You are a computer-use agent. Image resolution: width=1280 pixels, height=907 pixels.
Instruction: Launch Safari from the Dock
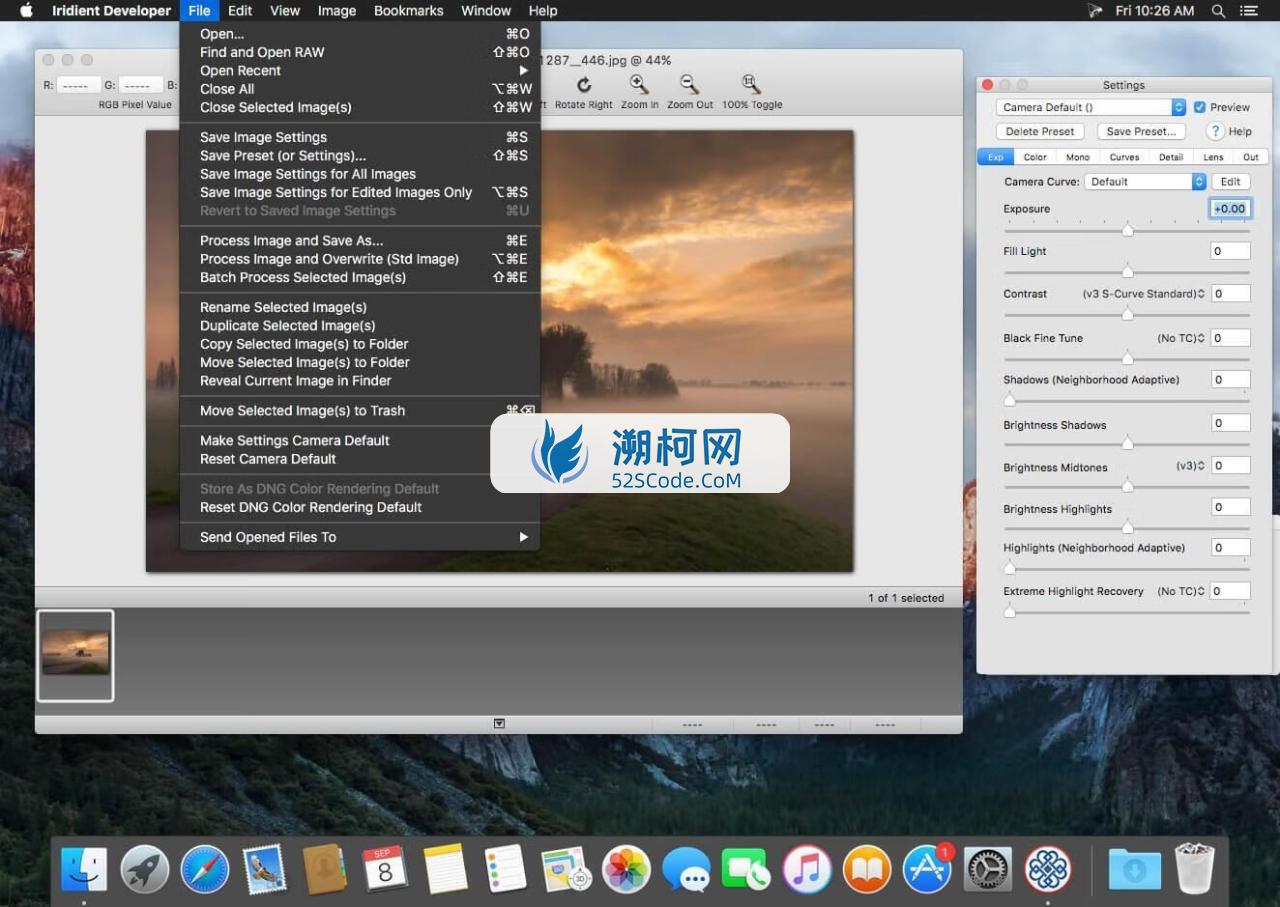(205, 868)
